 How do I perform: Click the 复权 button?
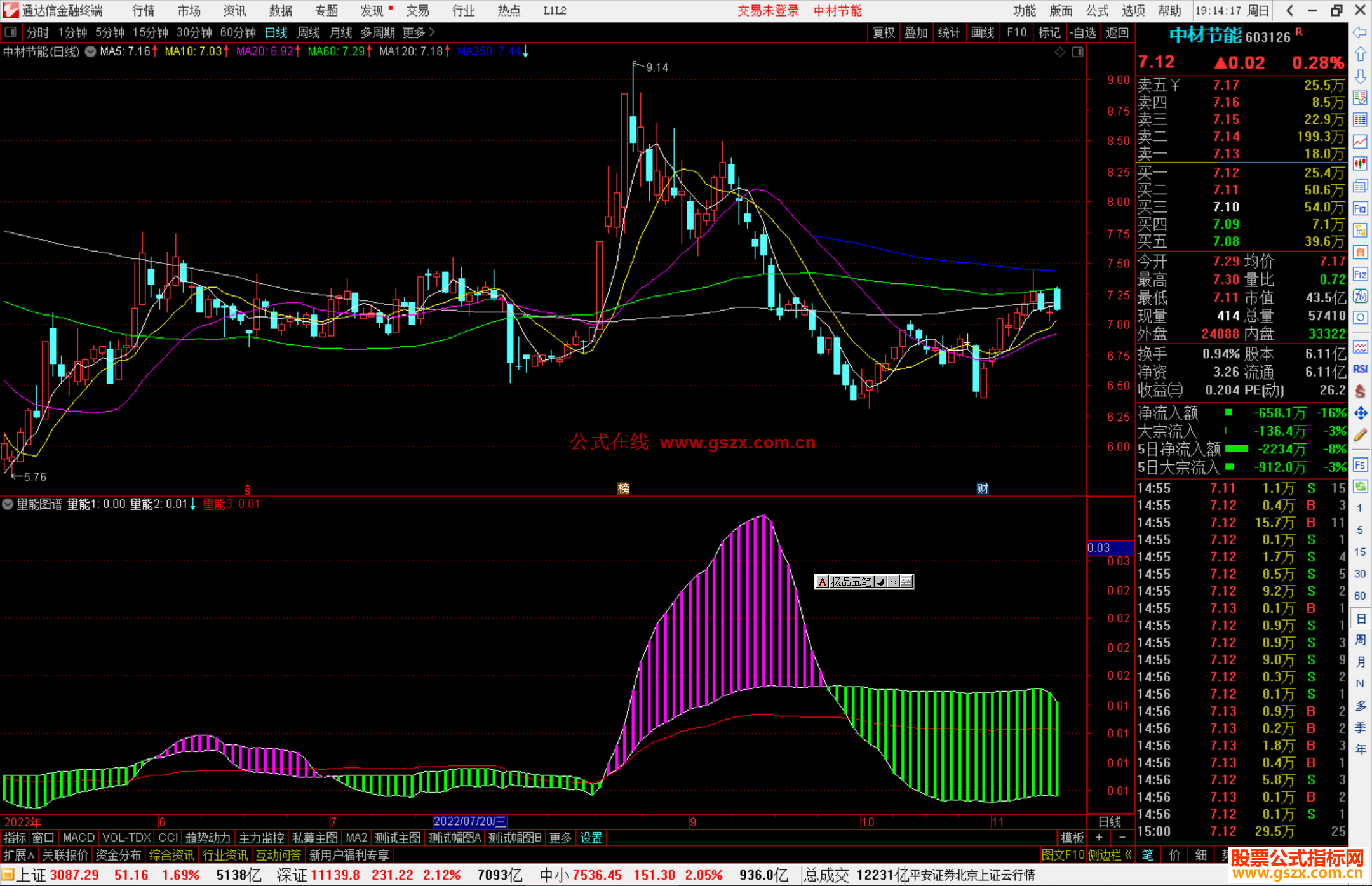pos(884,32)
